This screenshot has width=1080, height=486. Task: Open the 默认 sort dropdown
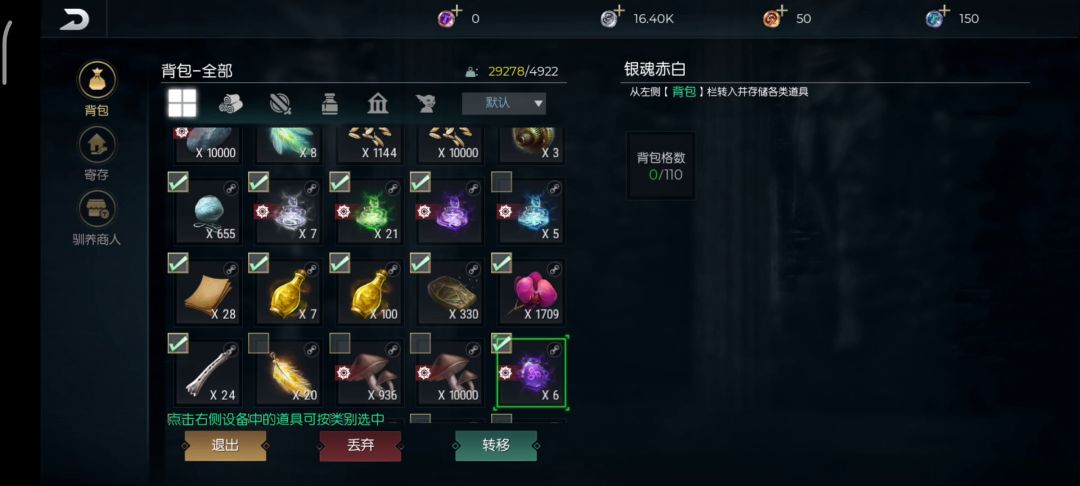503,103
